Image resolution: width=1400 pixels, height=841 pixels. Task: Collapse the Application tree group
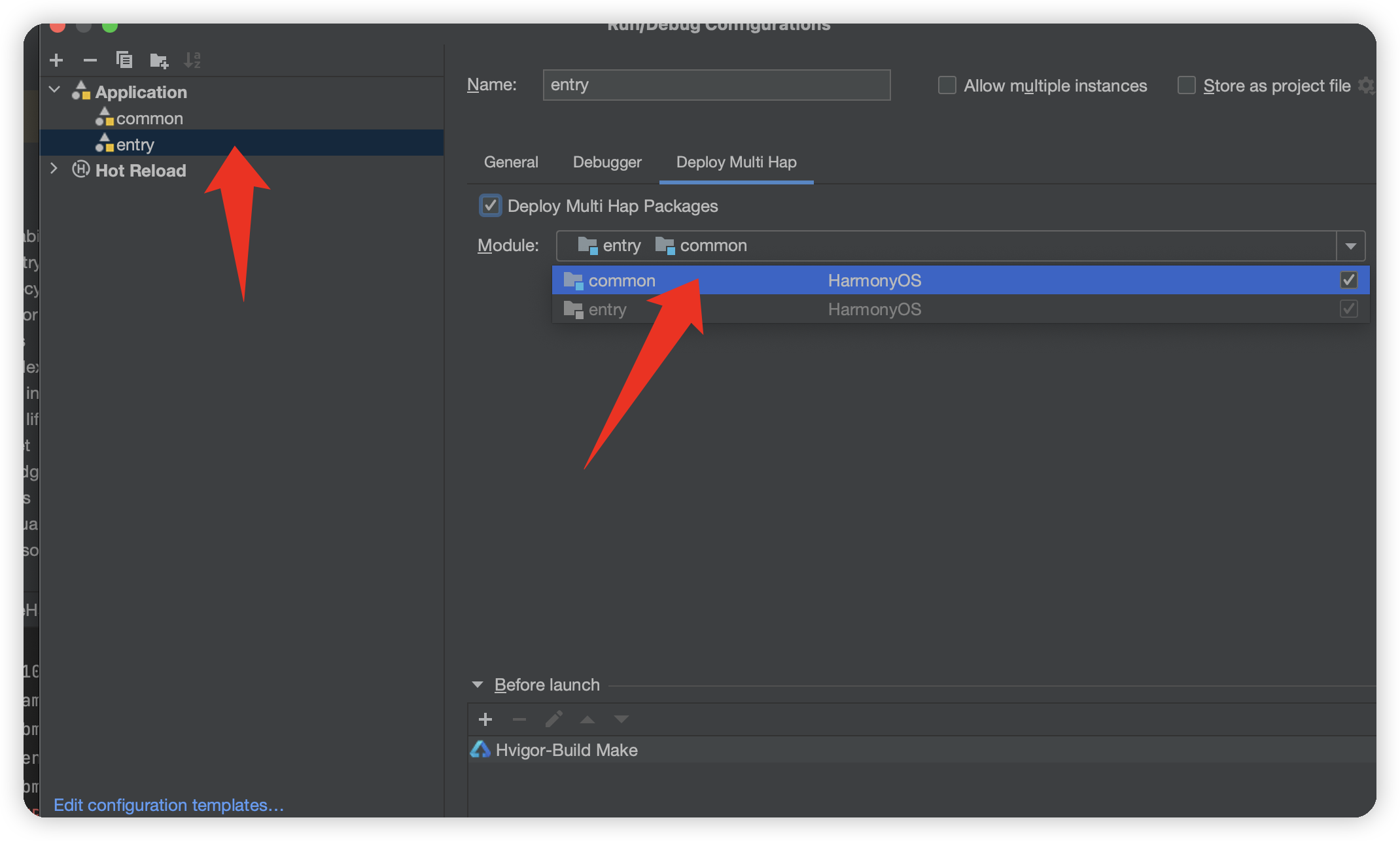(x=55, y=90)
